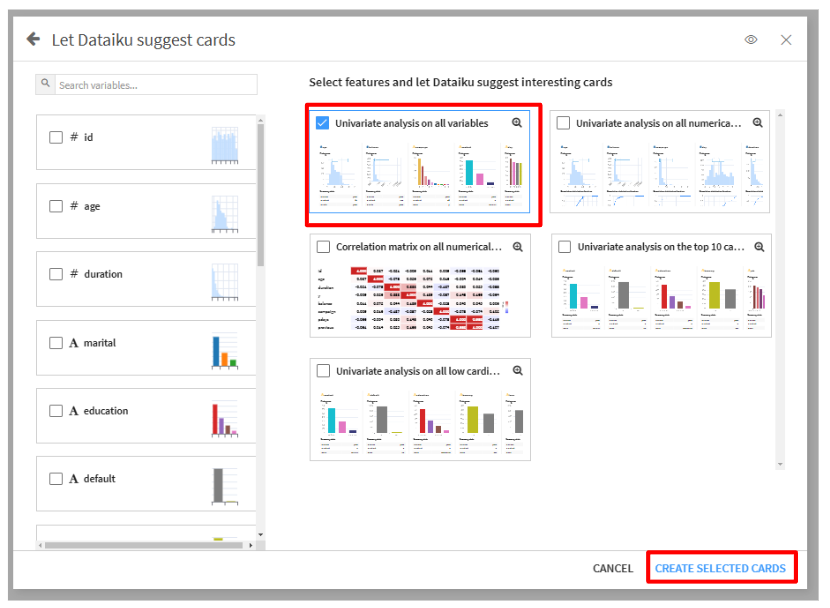Click the text type icon beside default
The image size is (830, 608).
click(74, 478)
